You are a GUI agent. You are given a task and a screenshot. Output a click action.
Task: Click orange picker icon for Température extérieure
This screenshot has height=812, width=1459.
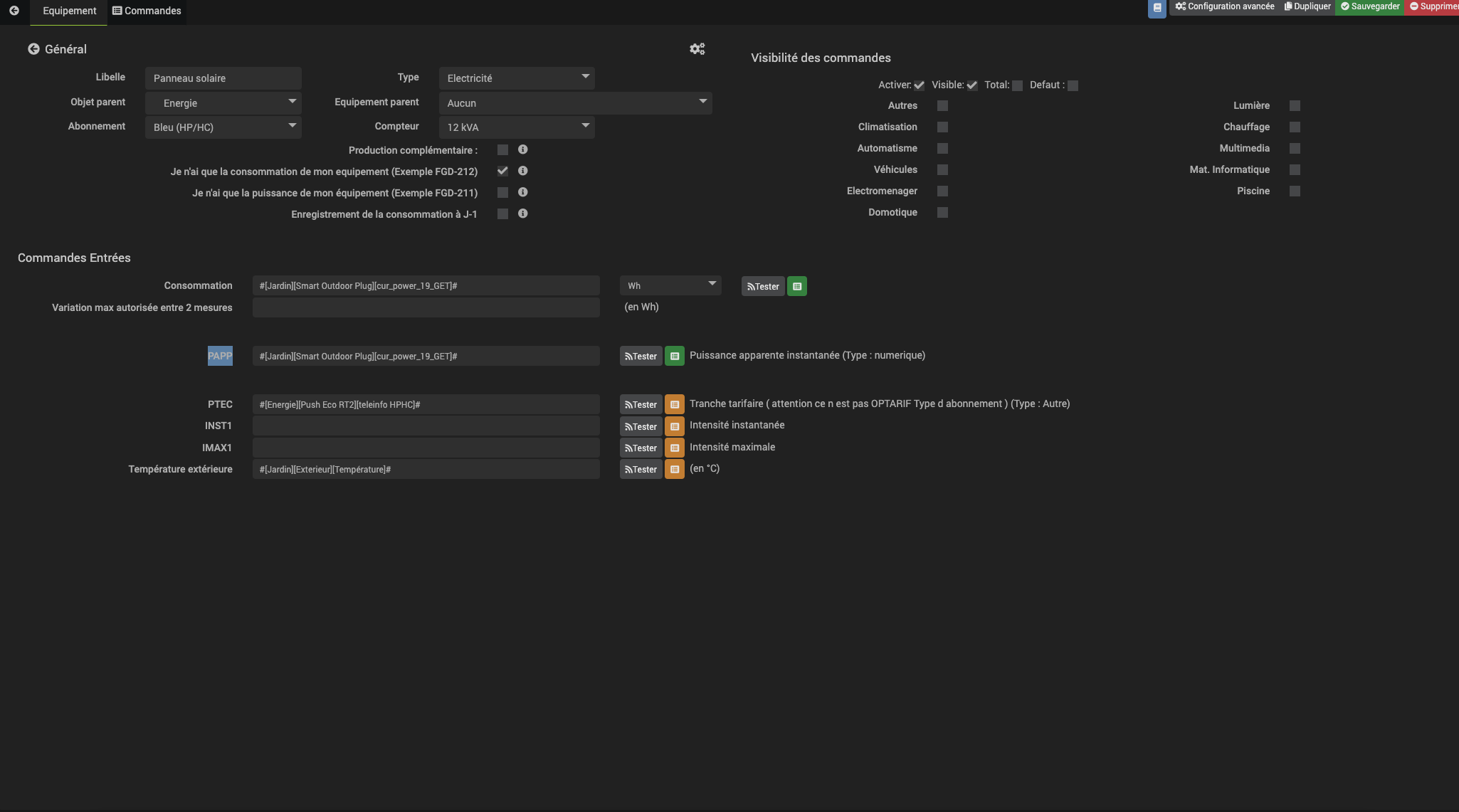674,469
